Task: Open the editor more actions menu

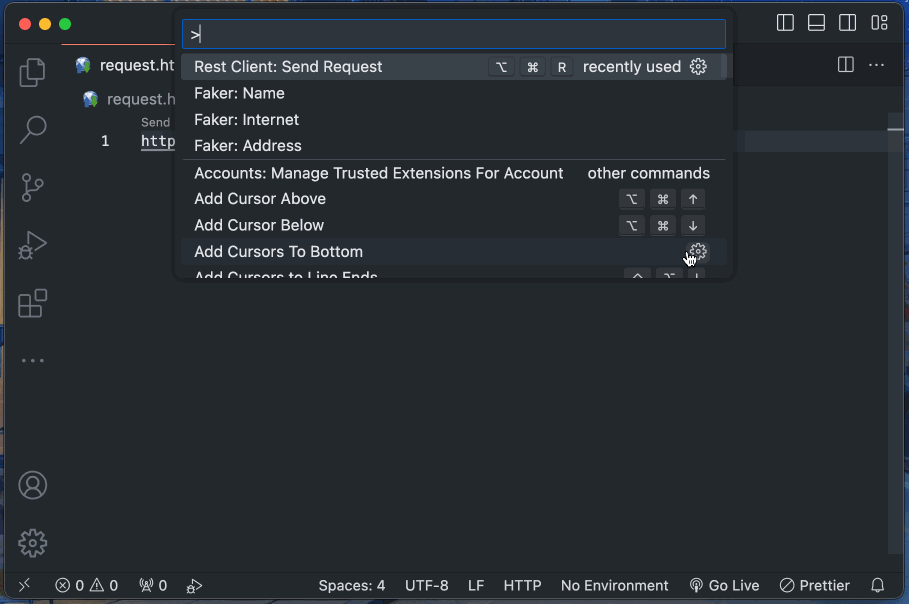Action: coord(876,64)
